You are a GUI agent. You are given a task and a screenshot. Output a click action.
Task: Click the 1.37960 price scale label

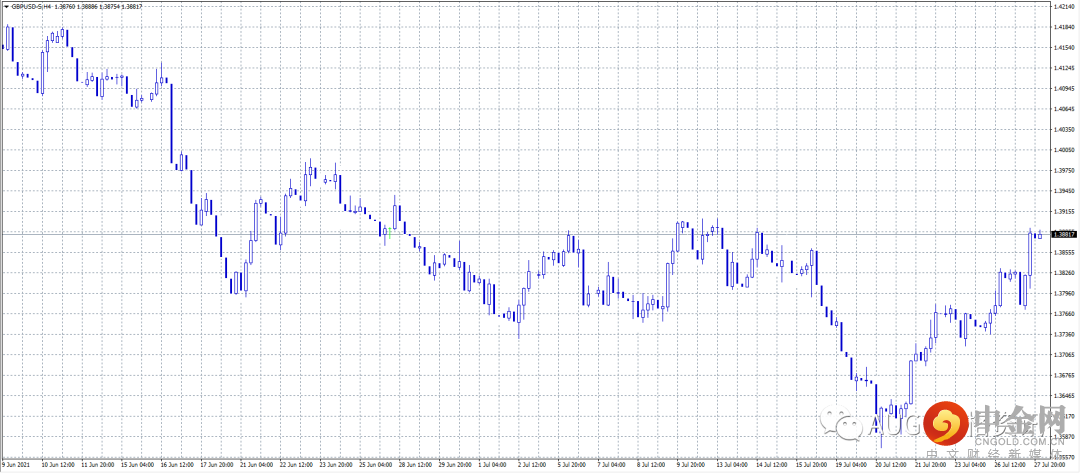(1063, 294)
